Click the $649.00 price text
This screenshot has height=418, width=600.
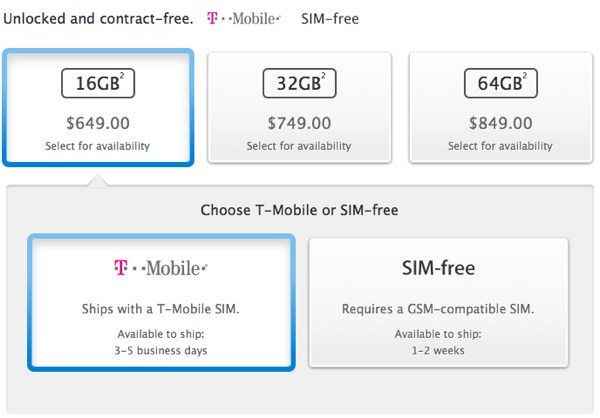pyautogui.click(x=98, y=123)
